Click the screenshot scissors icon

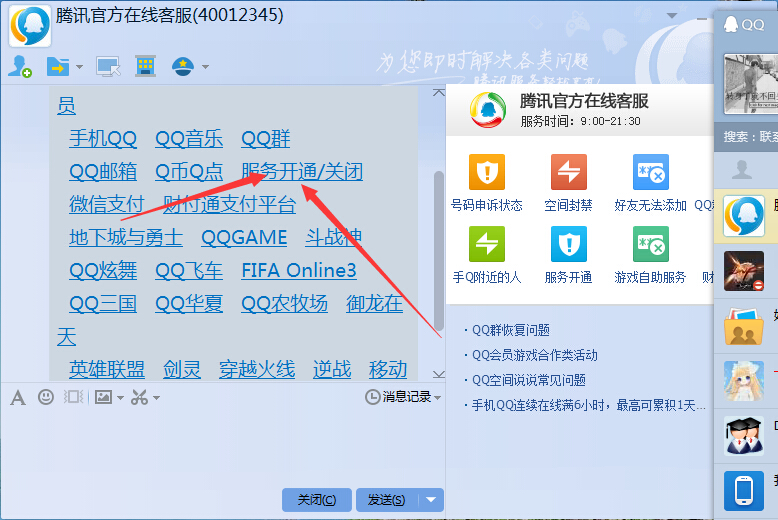pos(139,397)
